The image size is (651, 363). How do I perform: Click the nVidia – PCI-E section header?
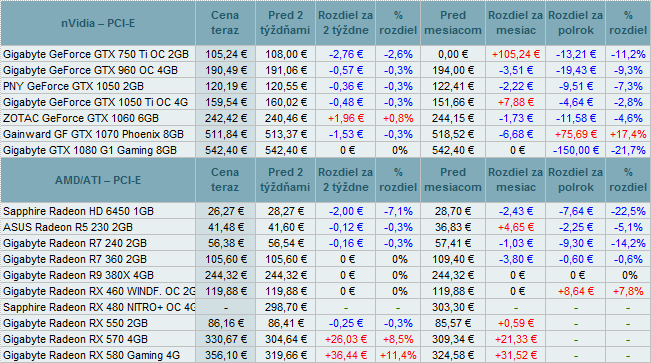[x=98, y=23]
